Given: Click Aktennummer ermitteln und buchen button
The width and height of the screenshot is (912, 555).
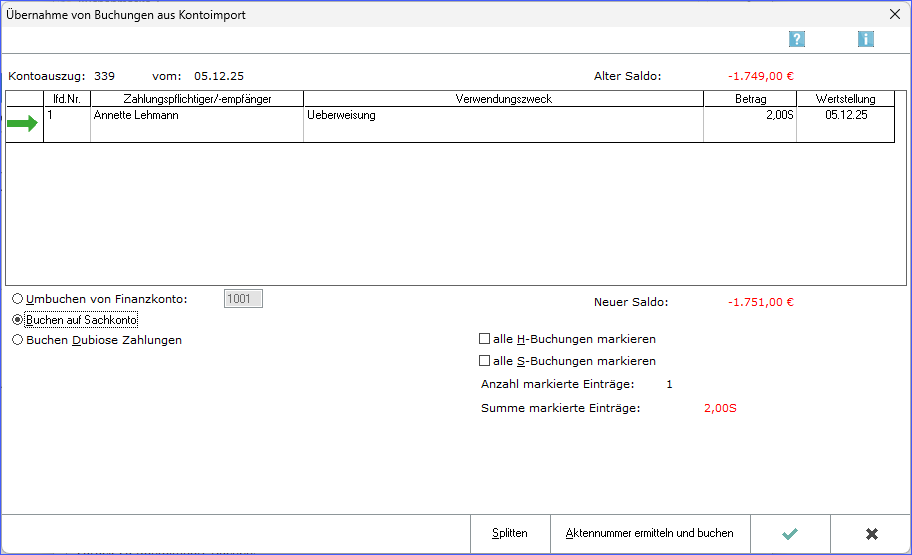Looking at the screenshot, I should click(650, 533).
